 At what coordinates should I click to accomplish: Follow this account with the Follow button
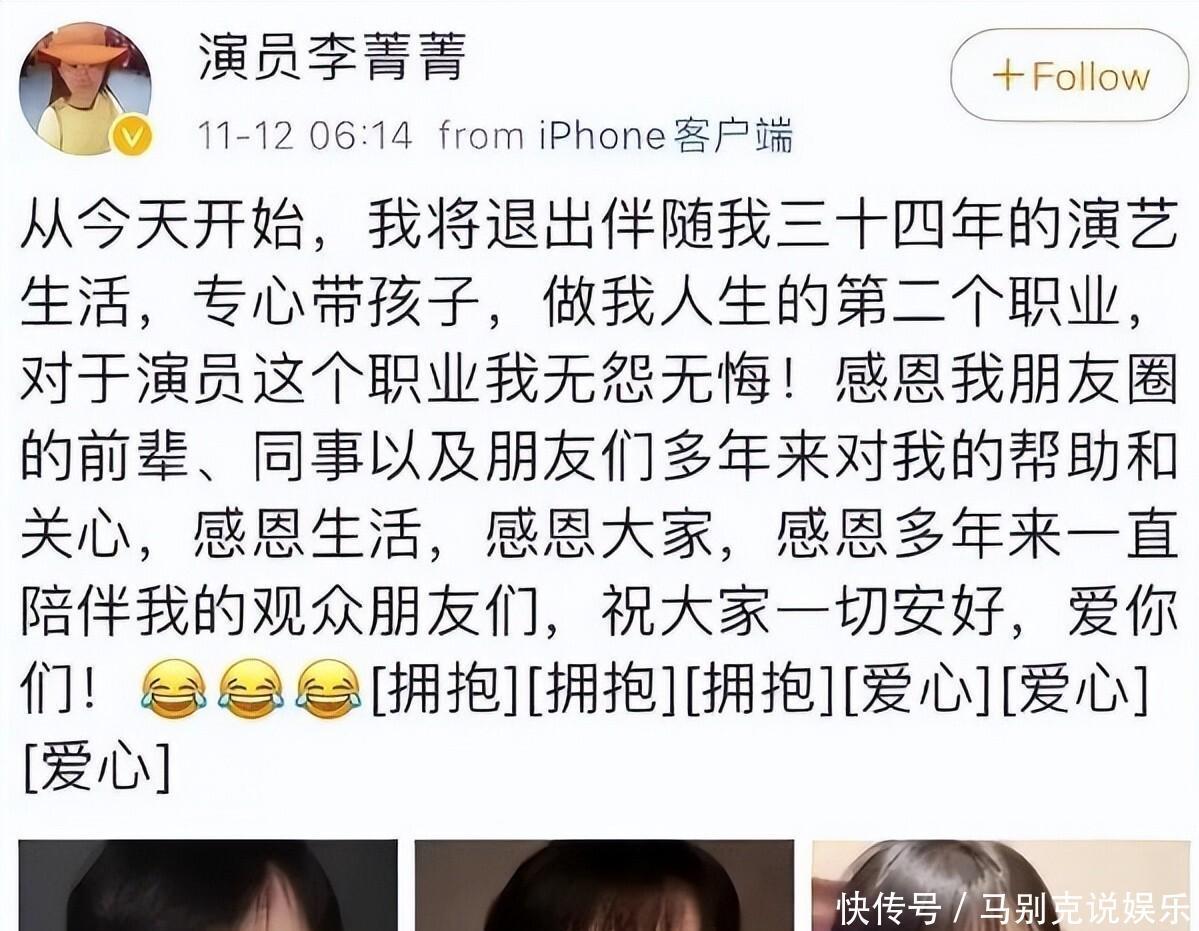click(x=1070, y=75)
